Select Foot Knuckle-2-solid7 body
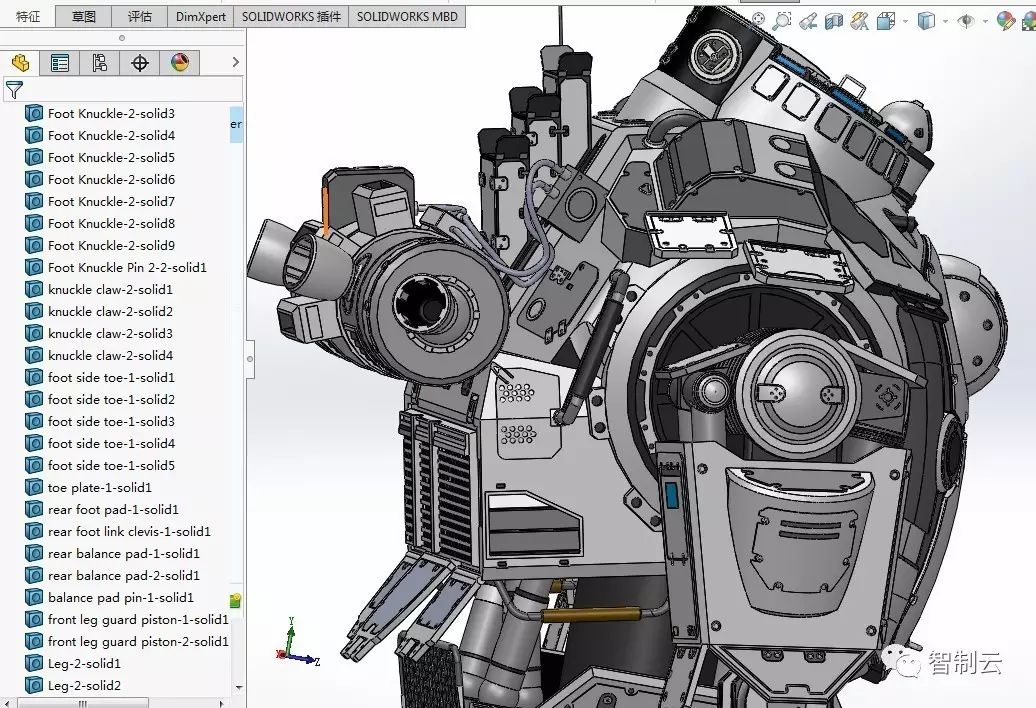This screenshot has width=1036, height=708. (111, 201)
